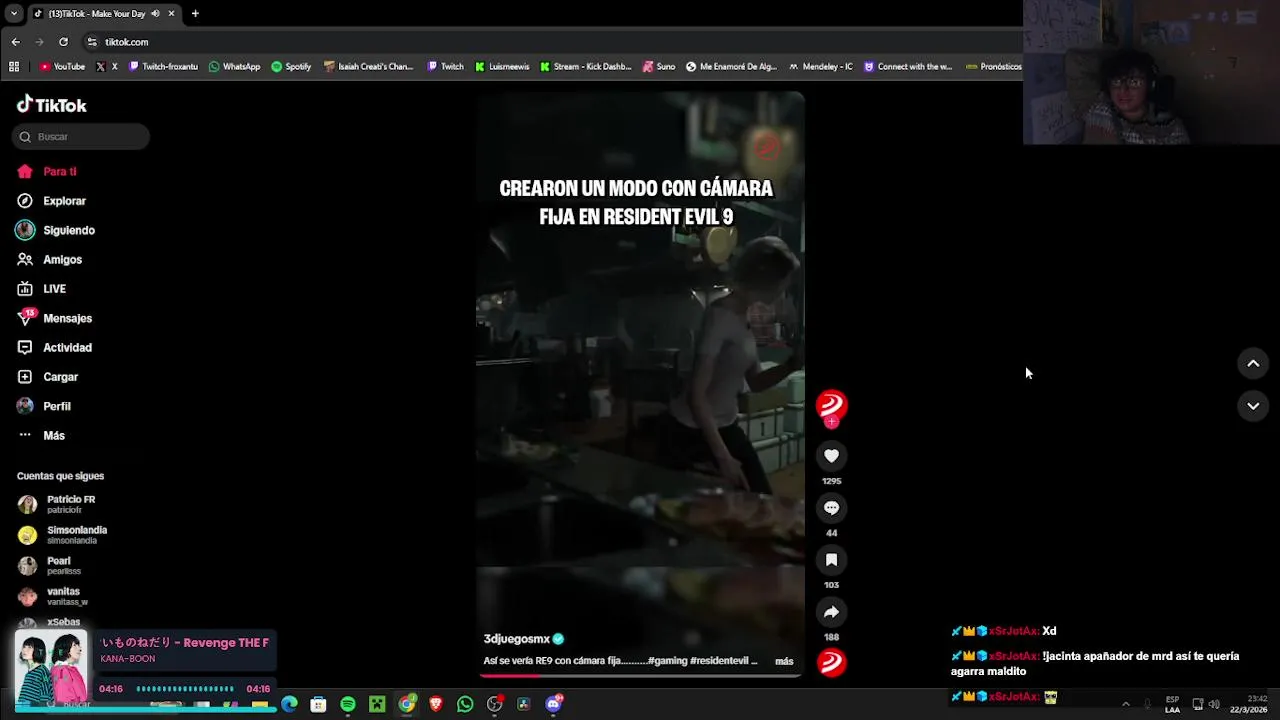Show hidden system tray icons
The image size is (1280, 720).
1125,704
